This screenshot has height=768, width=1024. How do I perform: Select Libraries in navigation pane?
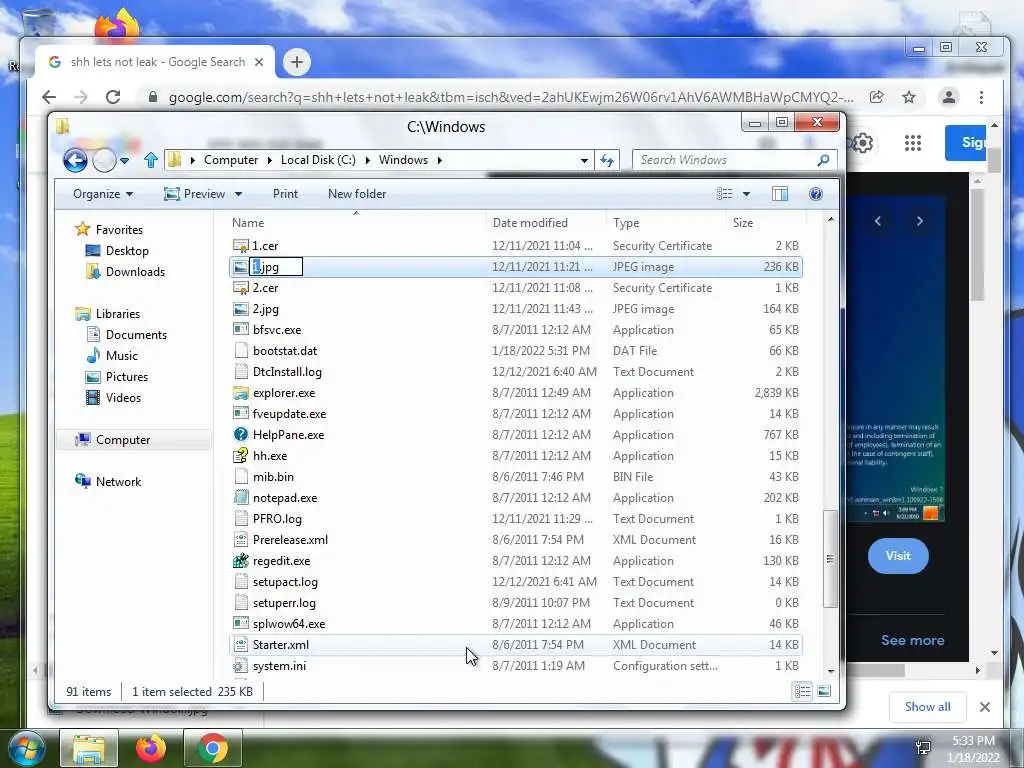pos(108,313)
